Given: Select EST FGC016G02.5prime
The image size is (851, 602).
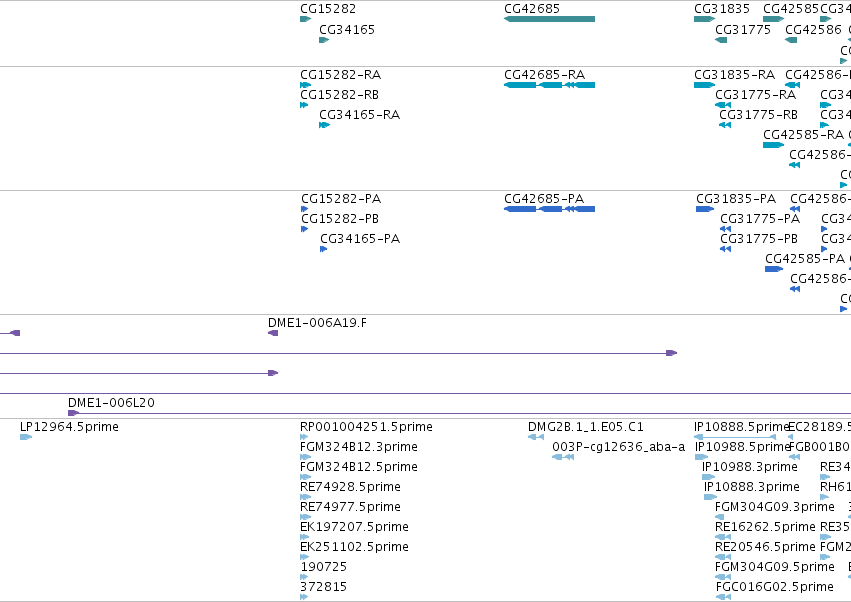Looking at the screenshot, I should pyautogui.click(x=775, y=587).
